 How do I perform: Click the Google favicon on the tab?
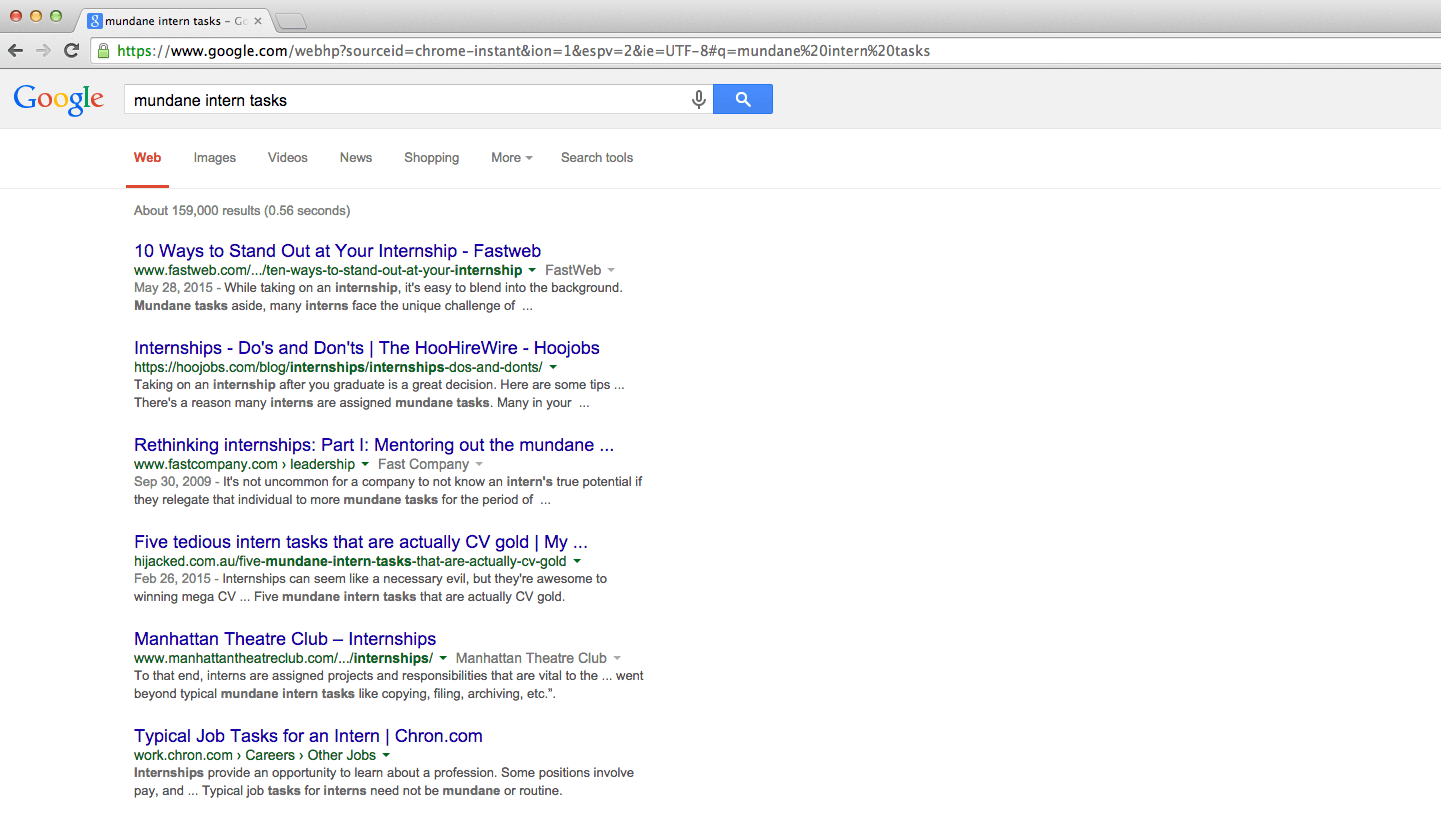tap(95, 20)
